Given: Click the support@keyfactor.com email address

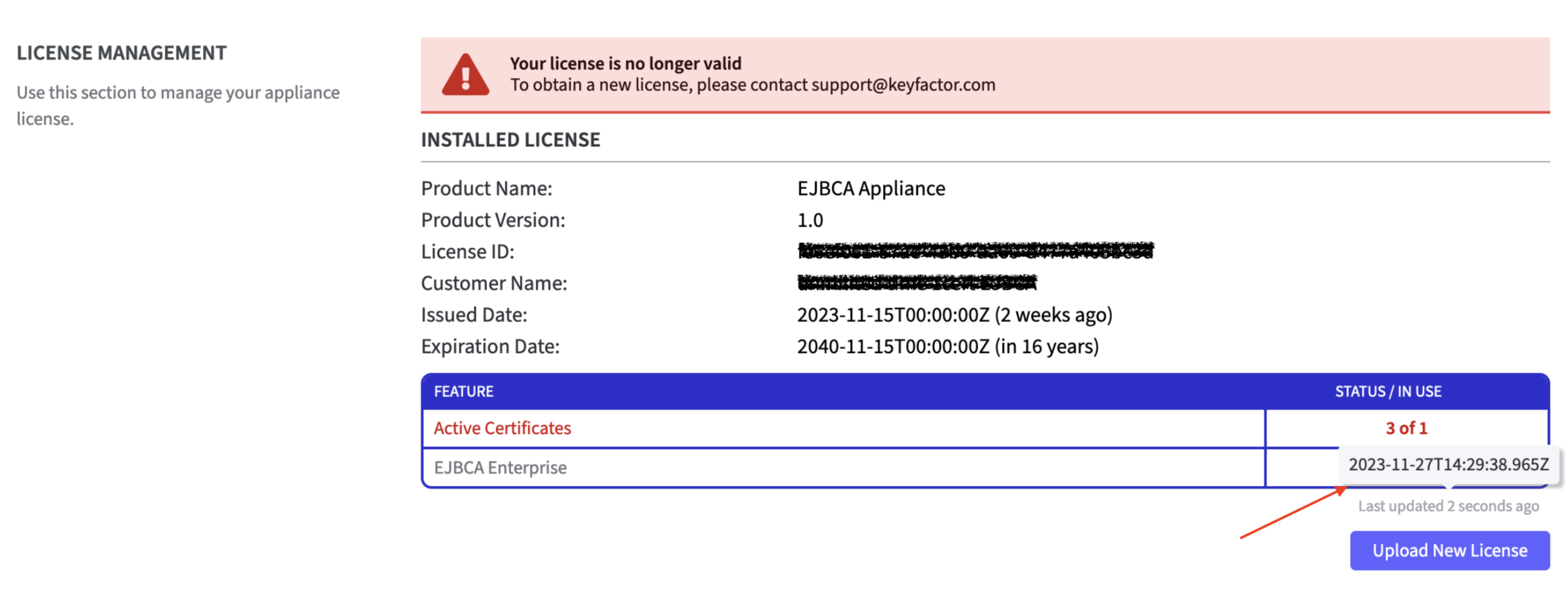Looking at the screenshot, I should tap(904, 85).
